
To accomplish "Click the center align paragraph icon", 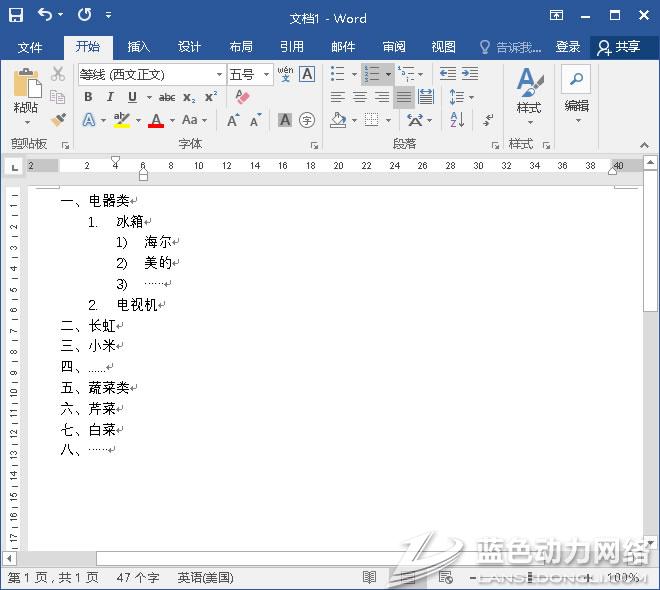I will 359,97.
